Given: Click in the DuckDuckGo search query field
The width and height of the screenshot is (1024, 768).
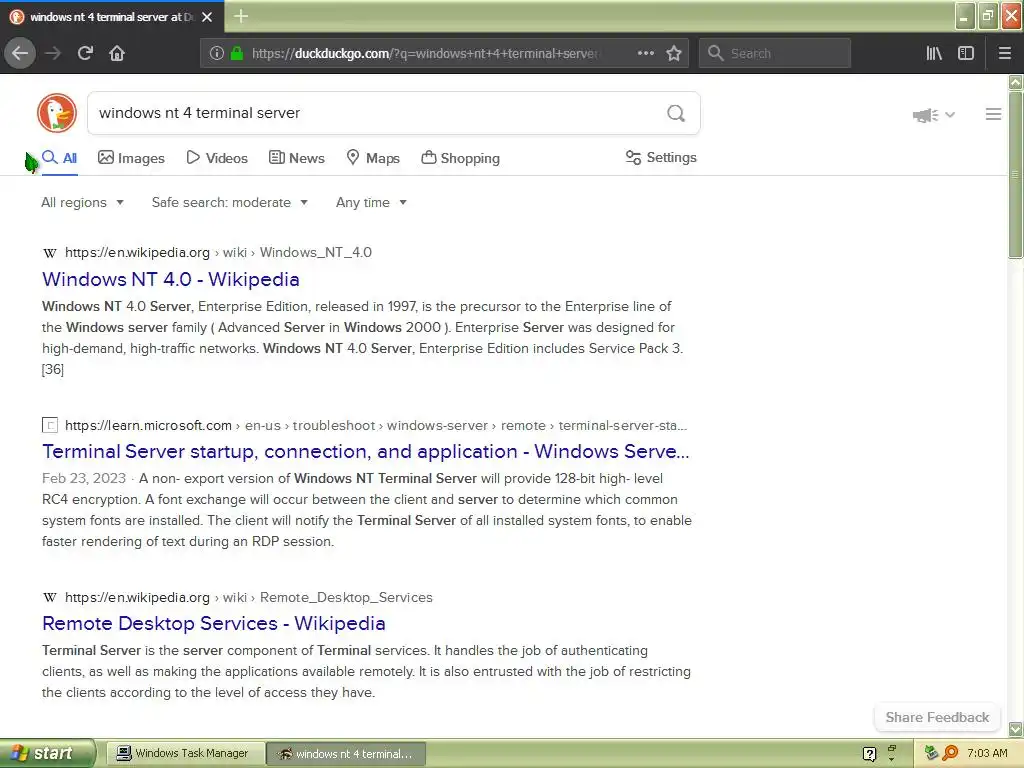Looking at the screenshot, I should (x=376, y=113).
